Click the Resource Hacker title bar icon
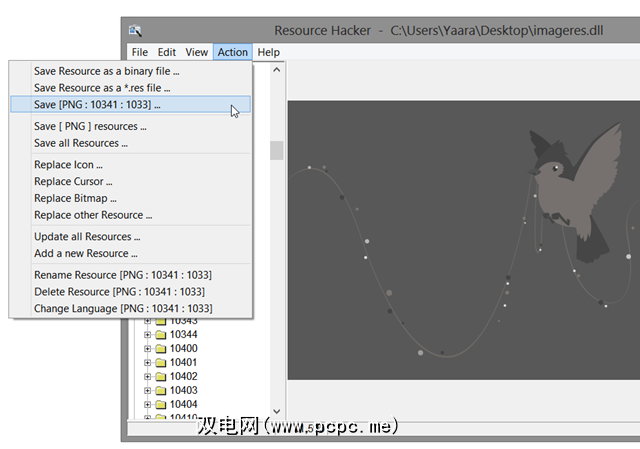 click(x=137, y=30)
